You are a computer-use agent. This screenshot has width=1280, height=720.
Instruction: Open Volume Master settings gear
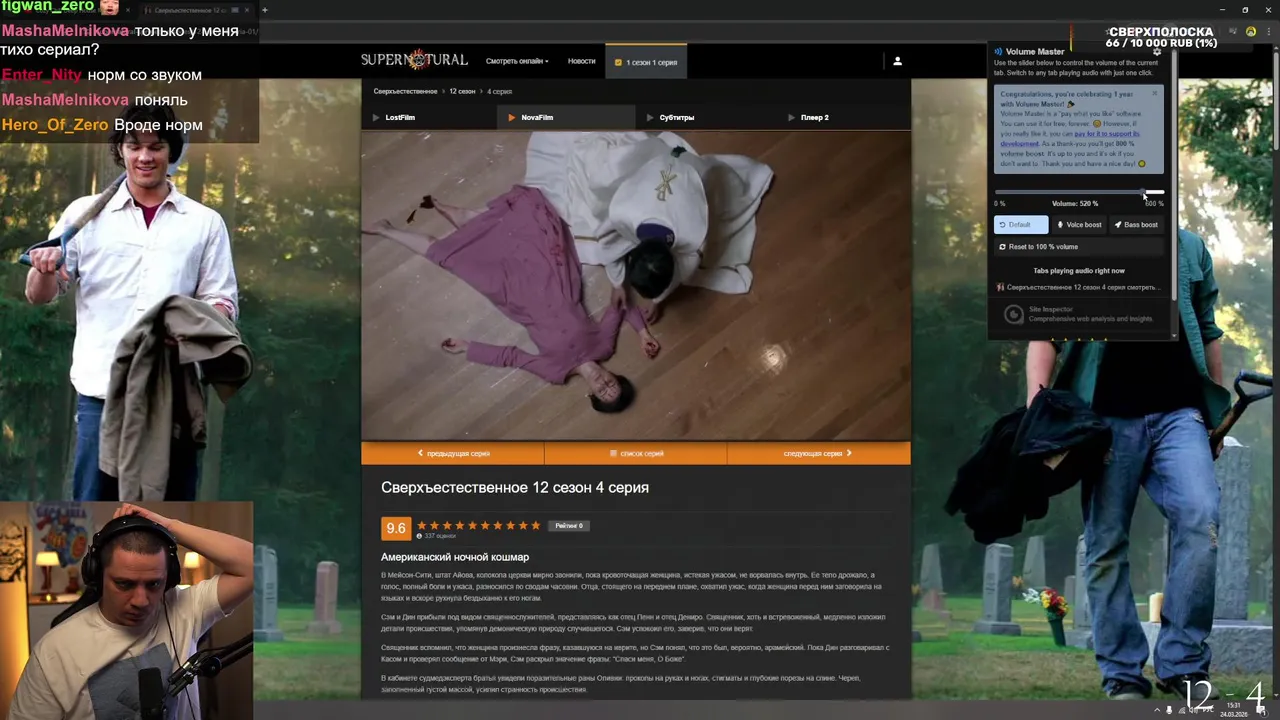(1157, 51)
